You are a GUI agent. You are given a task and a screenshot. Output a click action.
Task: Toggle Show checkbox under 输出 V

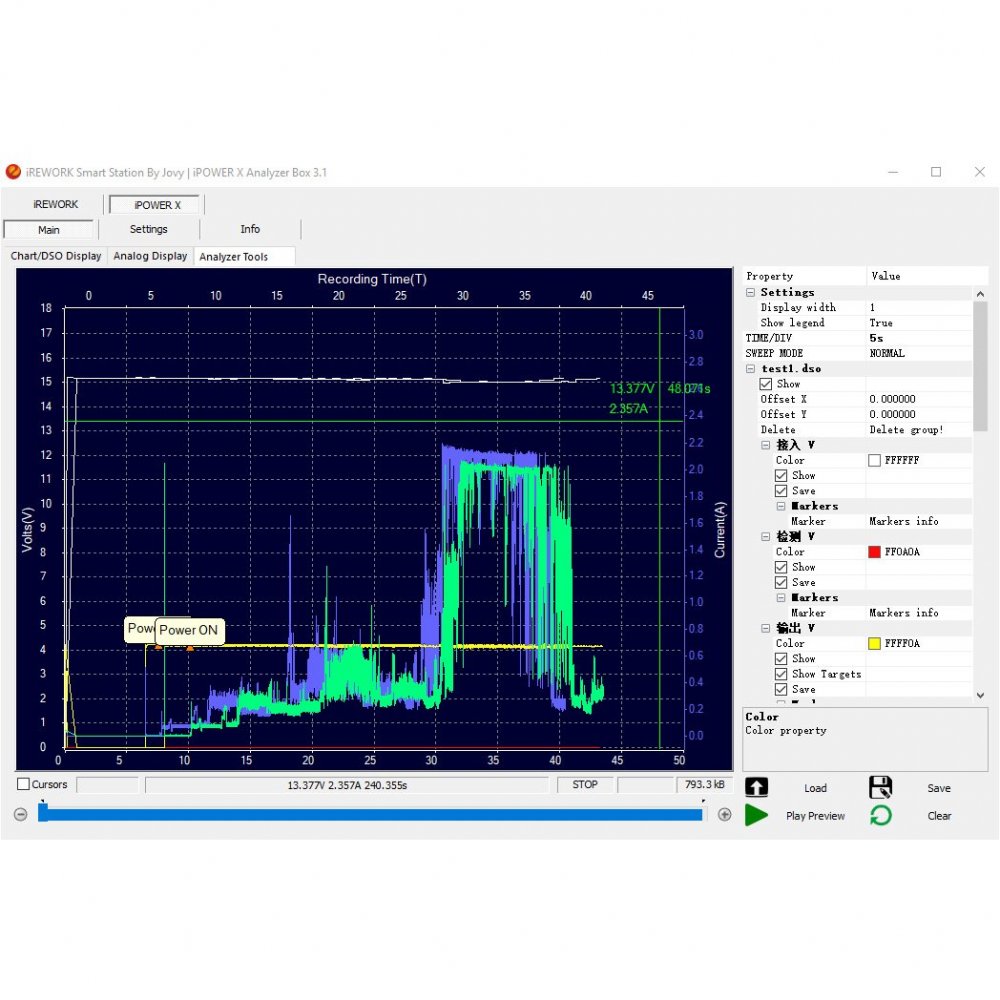[x=781, y=659]
